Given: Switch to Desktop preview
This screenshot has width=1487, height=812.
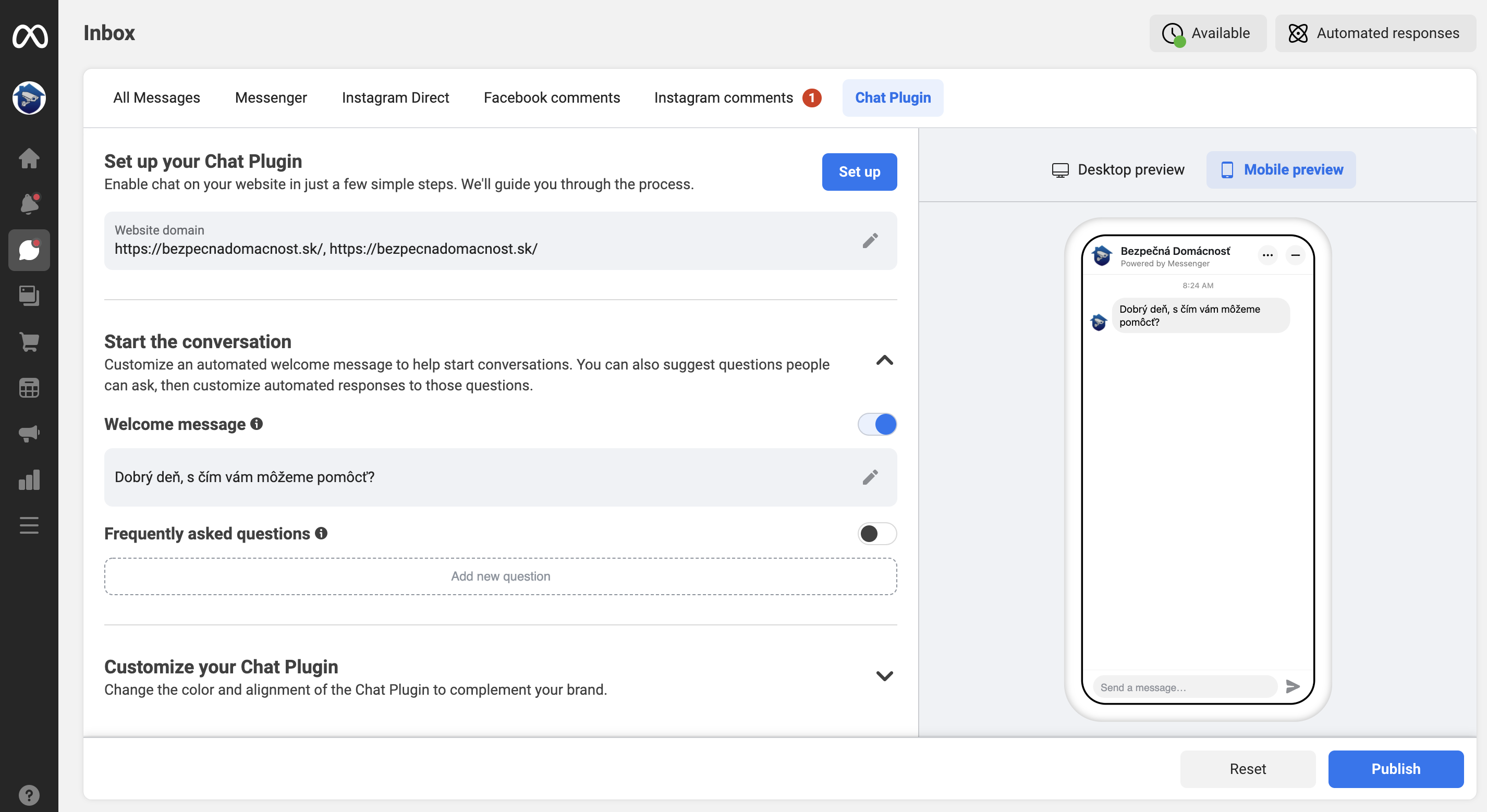Looking at the screenshot, I should (1118, 170).
